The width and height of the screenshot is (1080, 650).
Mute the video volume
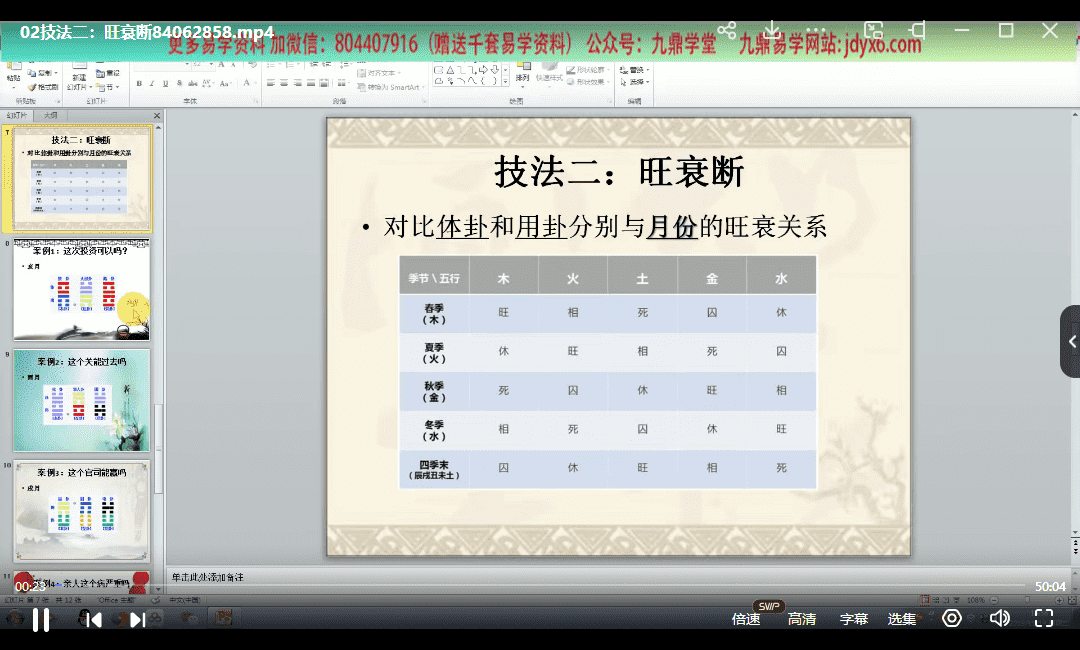tap(999, 619)
